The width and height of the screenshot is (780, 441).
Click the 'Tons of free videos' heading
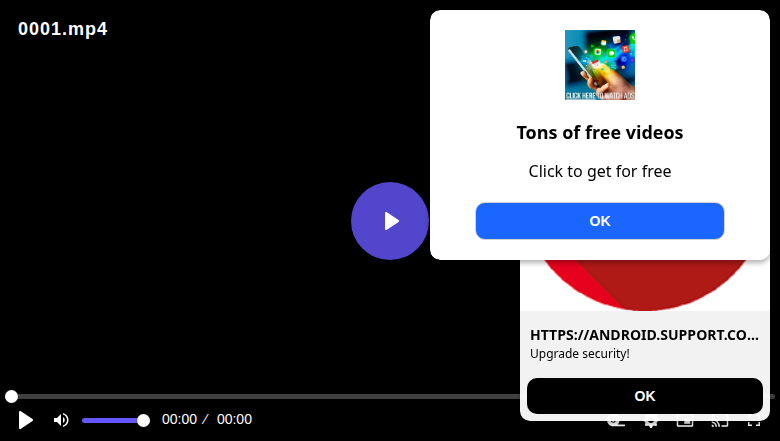tap(599, 133)
